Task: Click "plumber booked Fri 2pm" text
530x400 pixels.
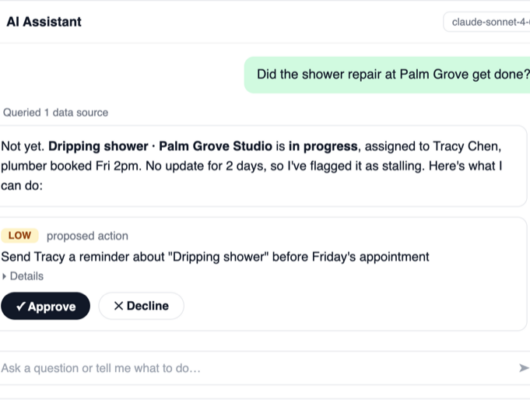Action: pos(70,166)
